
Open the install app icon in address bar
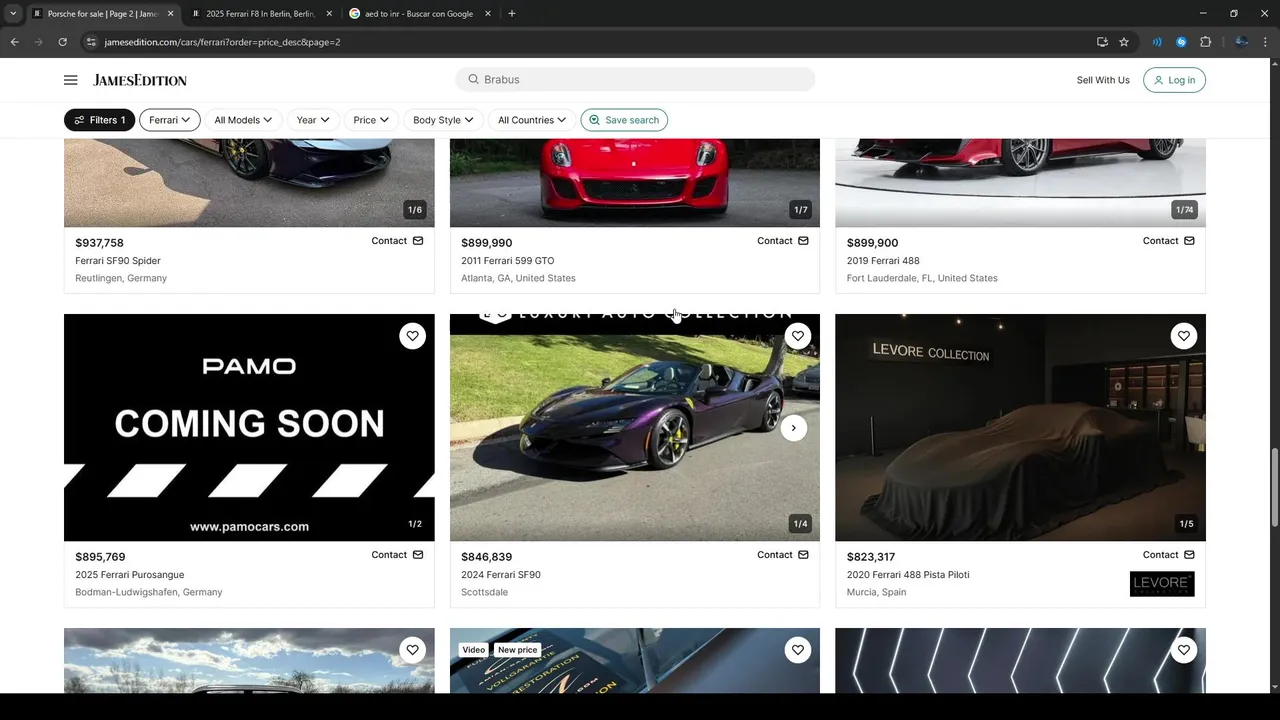(x=1102, y=42)
